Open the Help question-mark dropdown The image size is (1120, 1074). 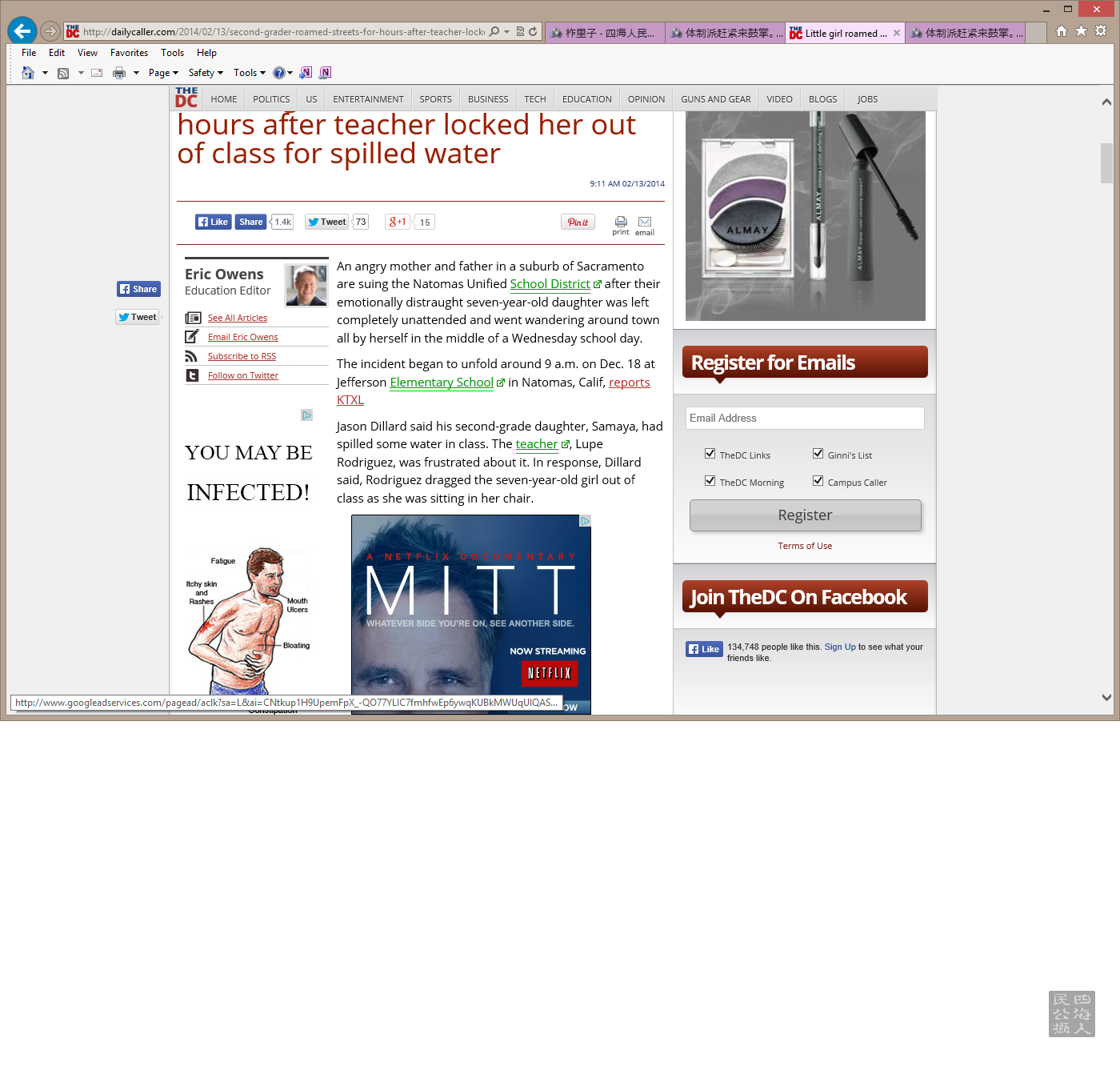282,73
